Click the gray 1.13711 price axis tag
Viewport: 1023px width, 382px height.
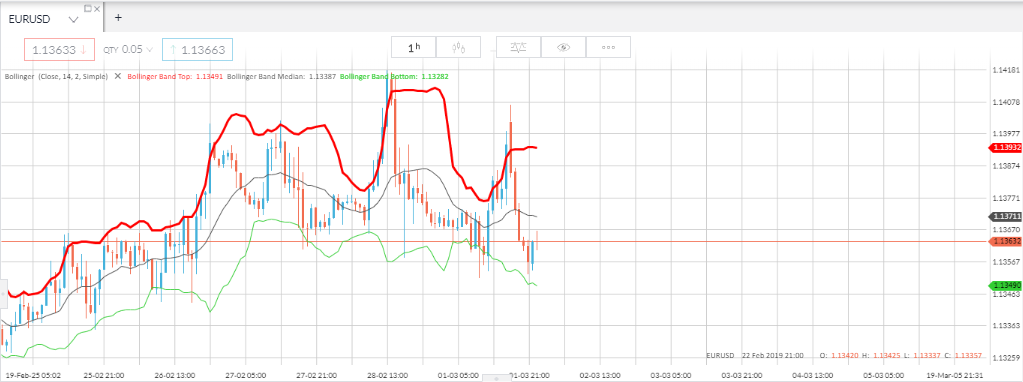coord(1005,216)
